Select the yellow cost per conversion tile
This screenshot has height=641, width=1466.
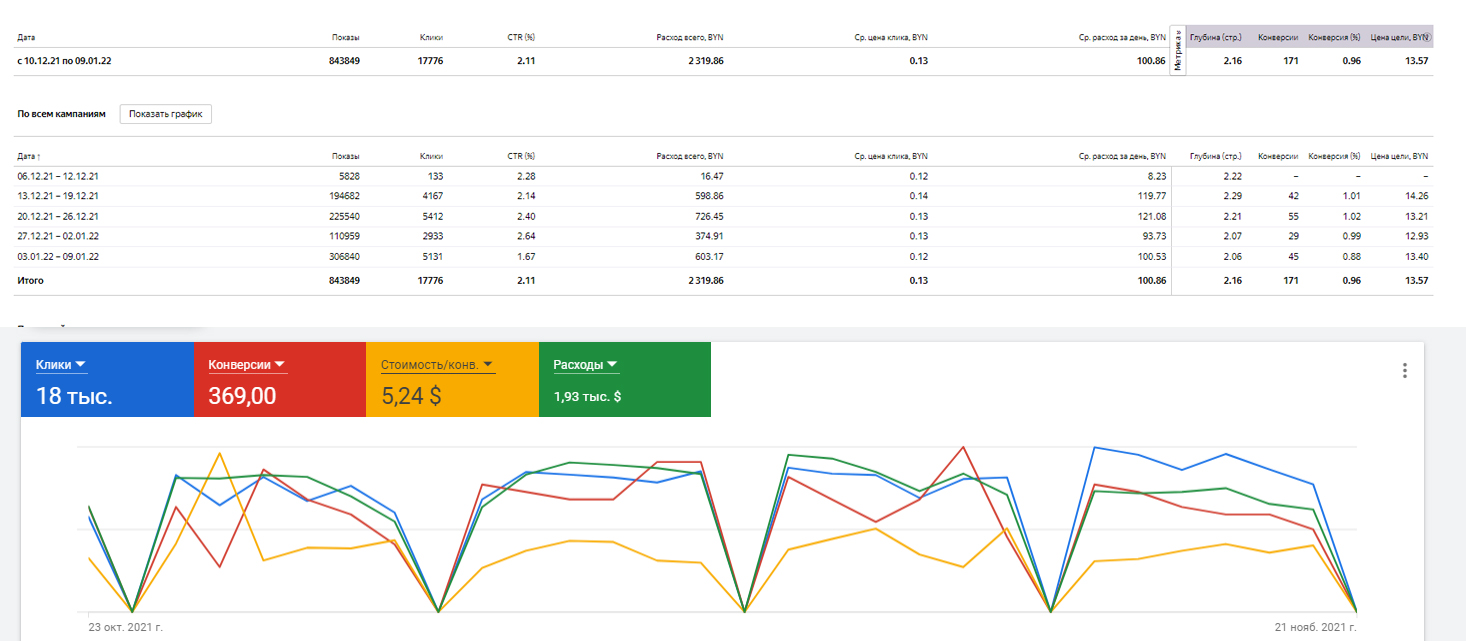(x=452, y=380)
